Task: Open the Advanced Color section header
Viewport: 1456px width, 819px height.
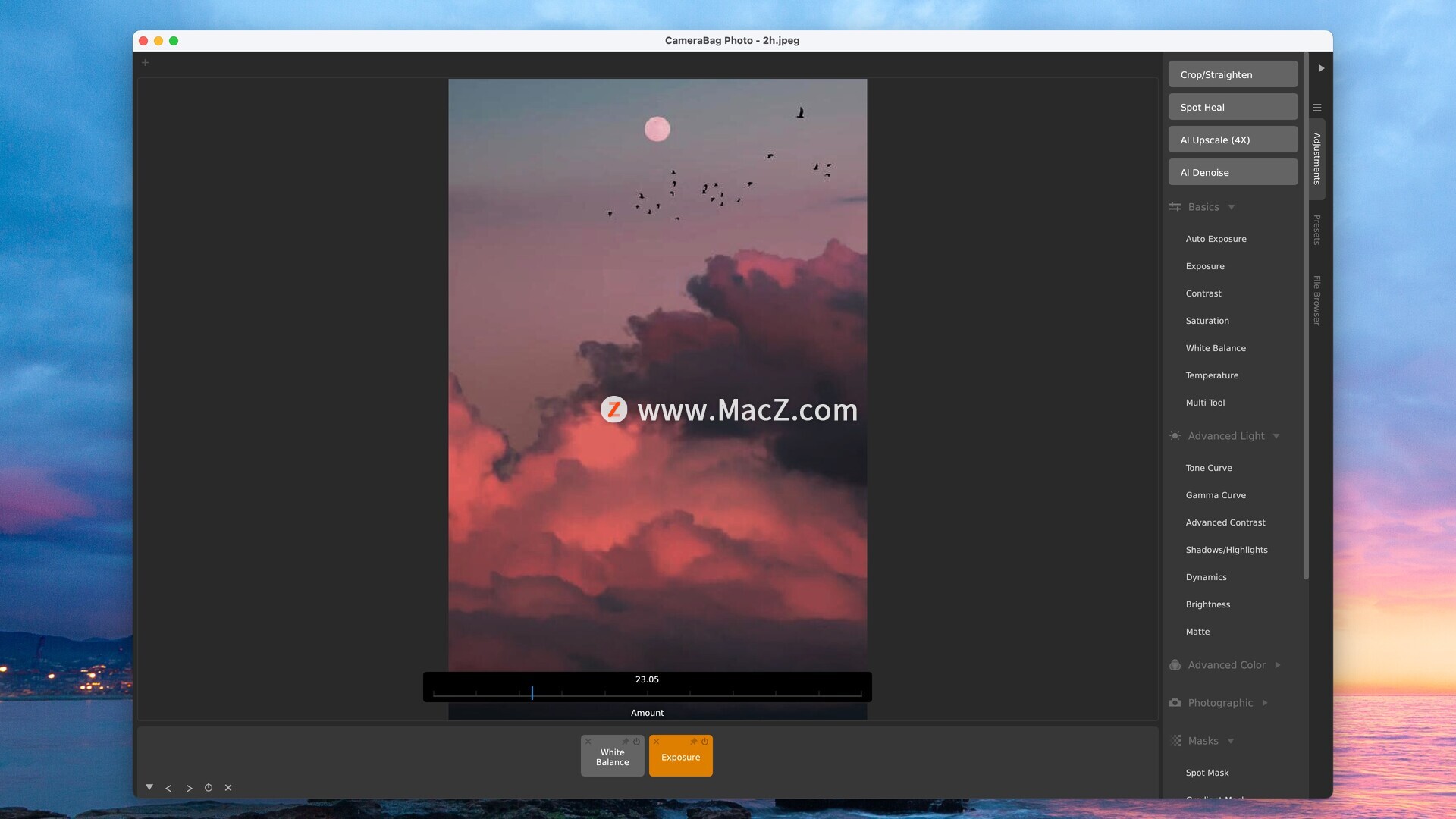Action: click(x=1226, y=665)
